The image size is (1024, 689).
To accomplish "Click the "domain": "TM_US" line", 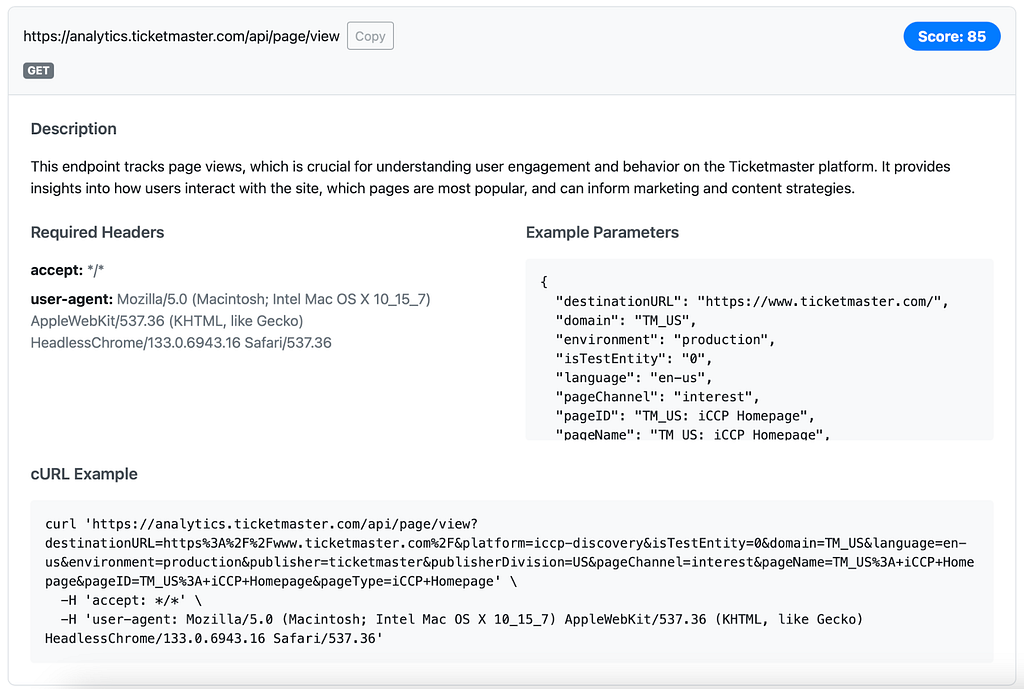I will click(x=626, y=320).
